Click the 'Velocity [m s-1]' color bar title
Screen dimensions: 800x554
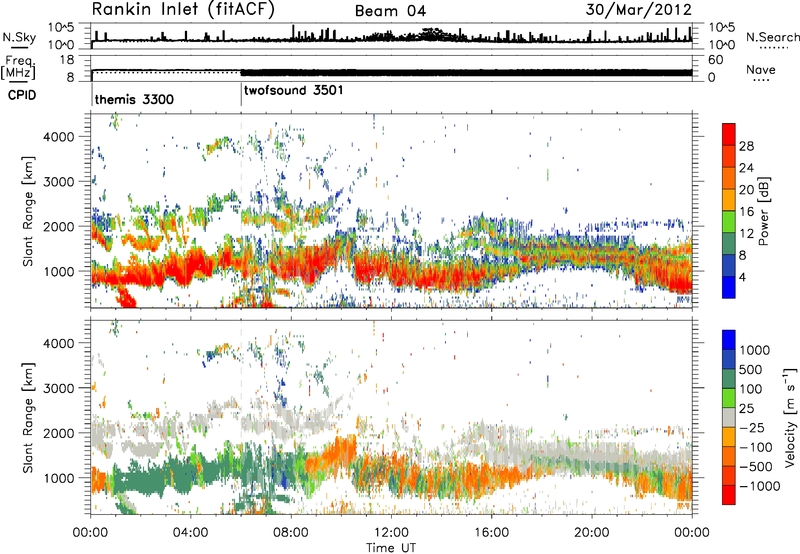point(790,417)
